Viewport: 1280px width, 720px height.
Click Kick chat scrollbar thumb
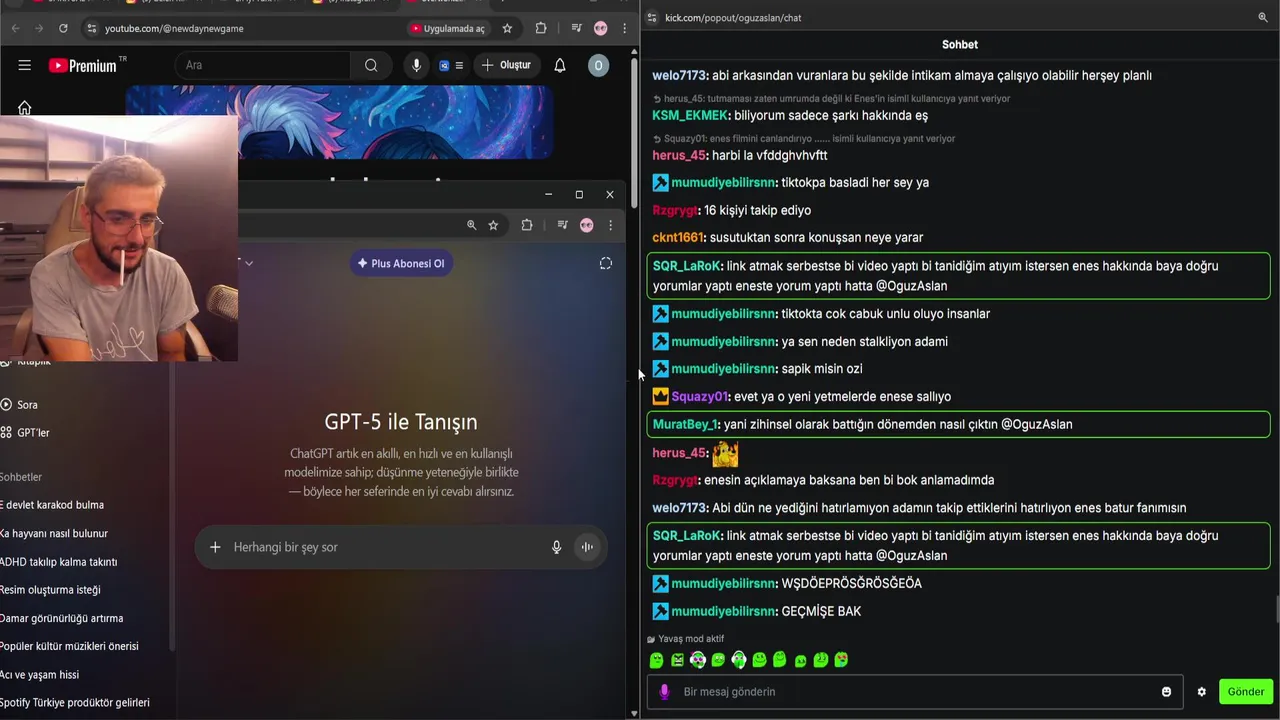[x=1276, y=608]
